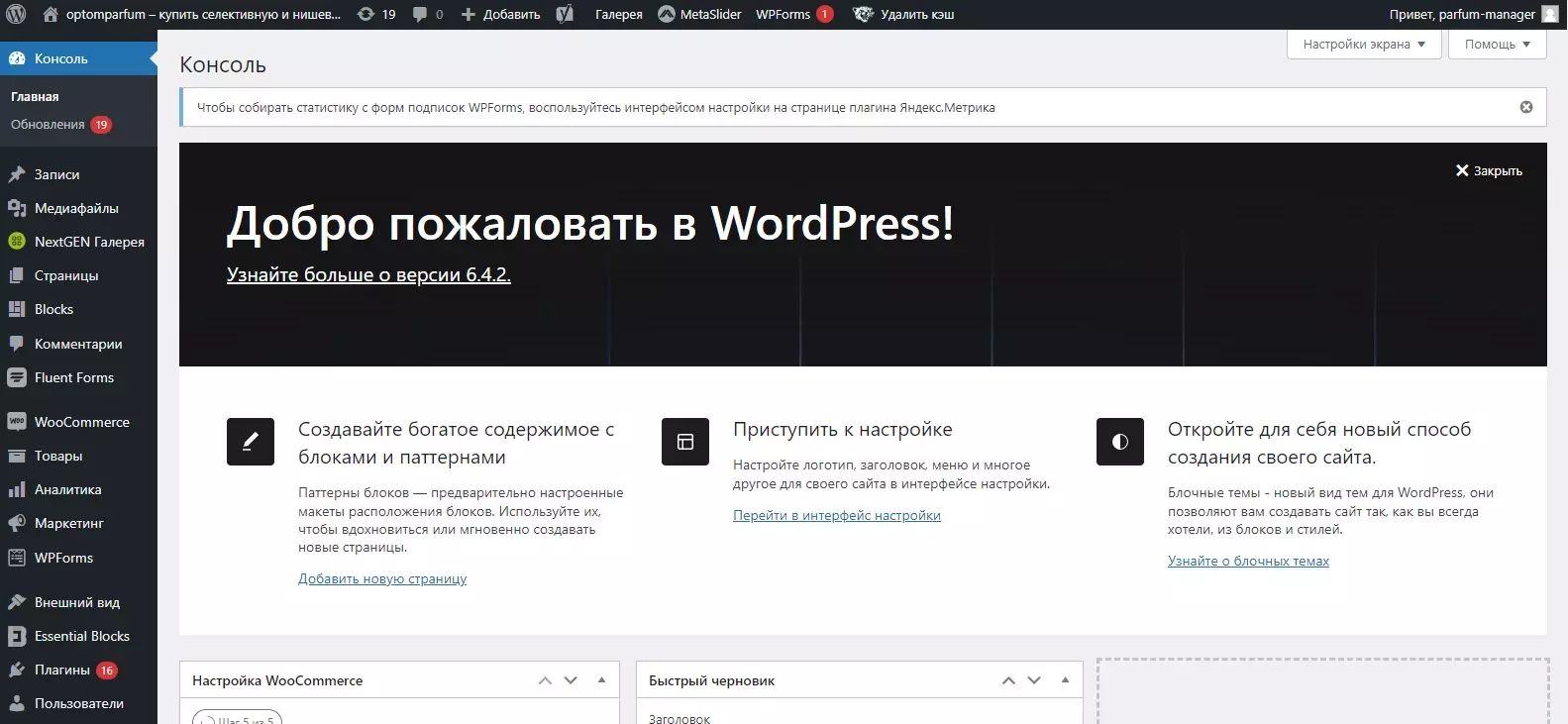Click the layout customize icon in welcome panel

685,442
